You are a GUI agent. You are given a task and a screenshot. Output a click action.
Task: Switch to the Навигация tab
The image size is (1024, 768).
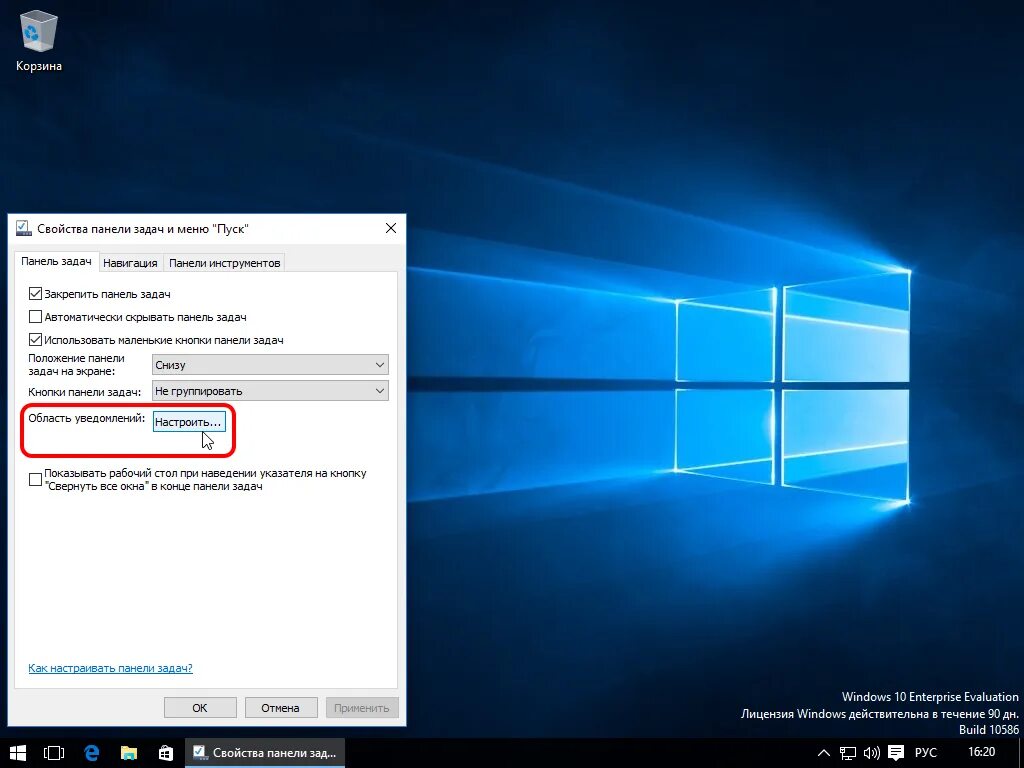coord(130,261)
